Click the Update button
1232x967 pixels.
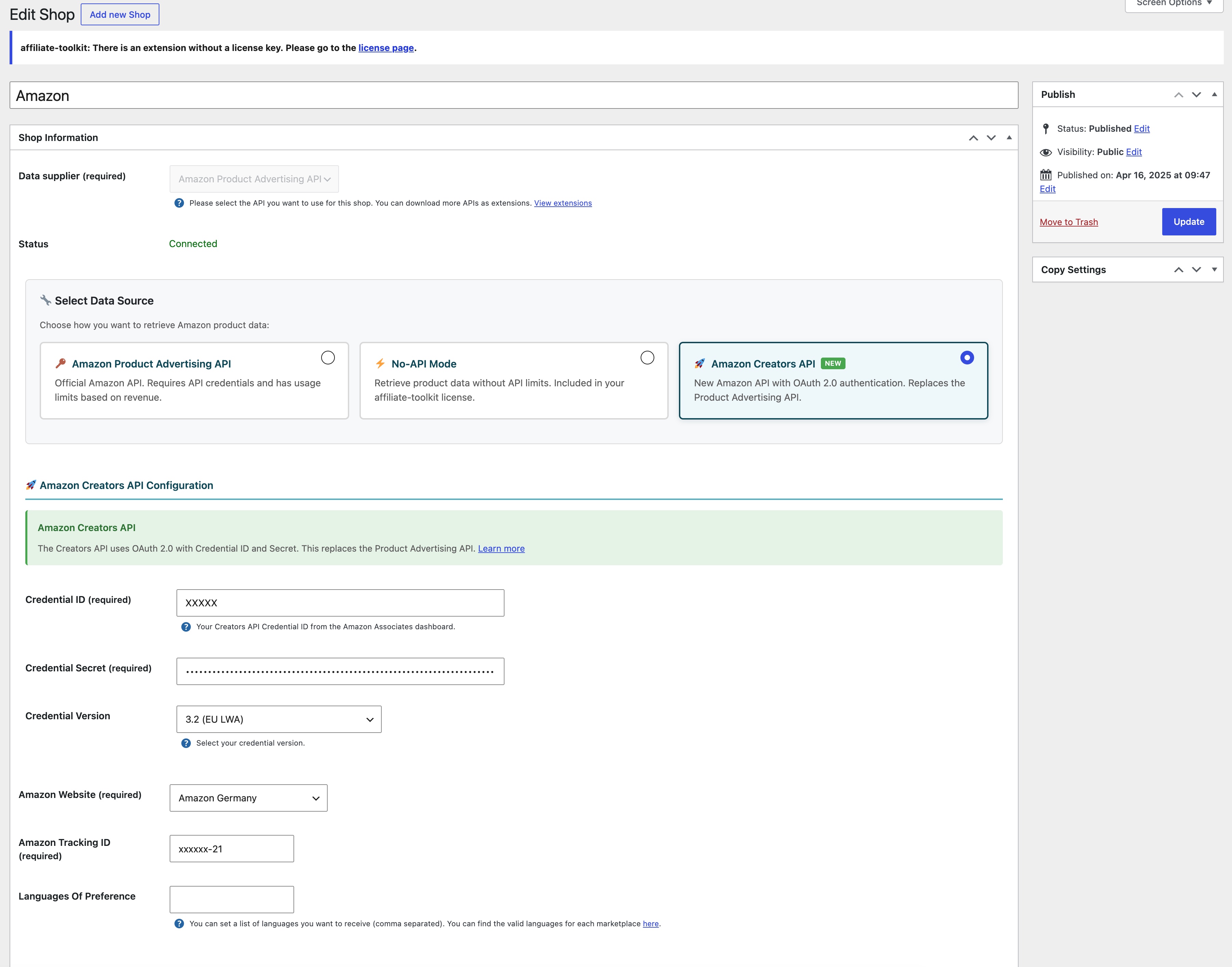(x=1189, y=222)
